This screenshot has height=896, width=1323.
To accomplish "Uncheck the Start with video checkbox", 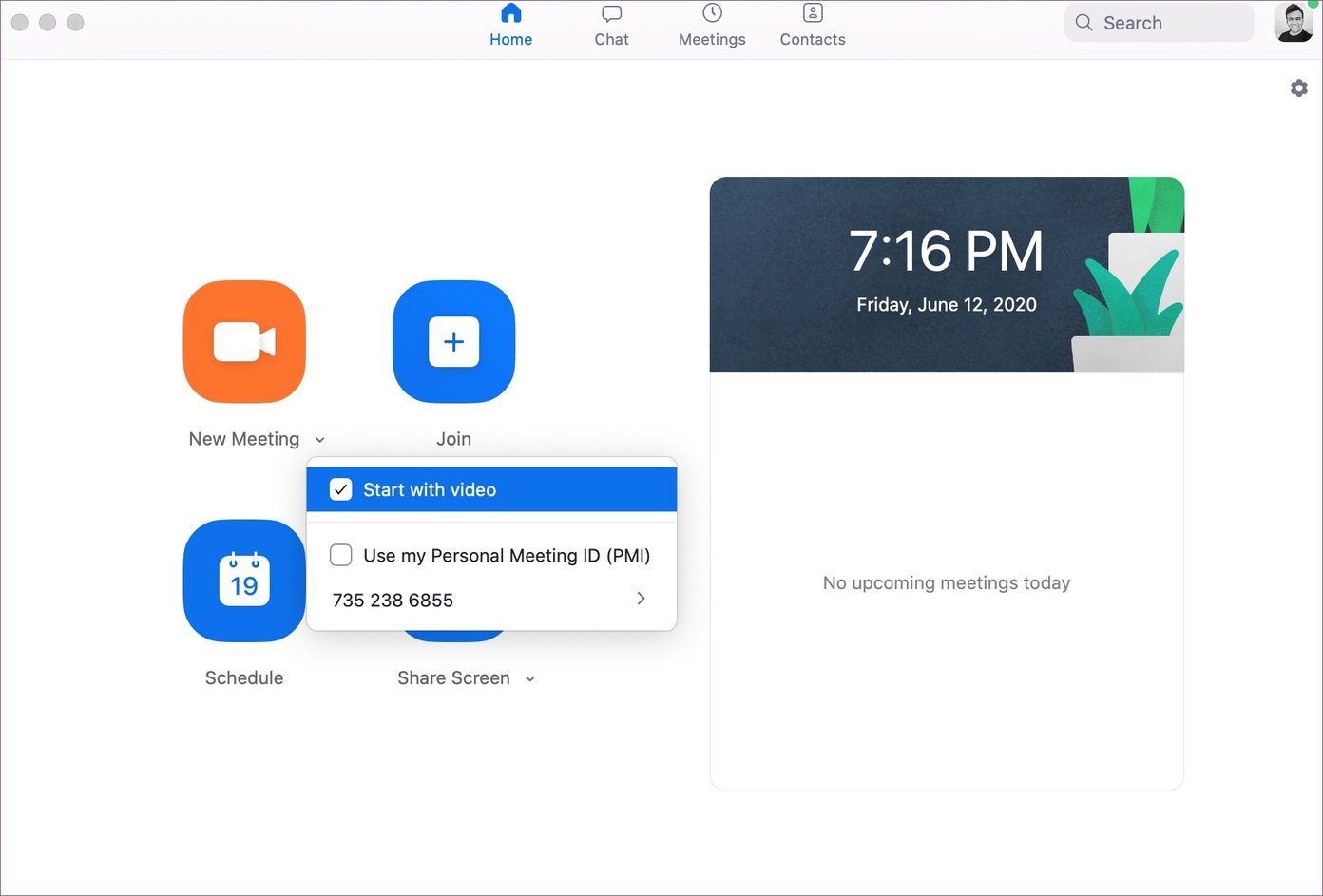I will (340, 489).
